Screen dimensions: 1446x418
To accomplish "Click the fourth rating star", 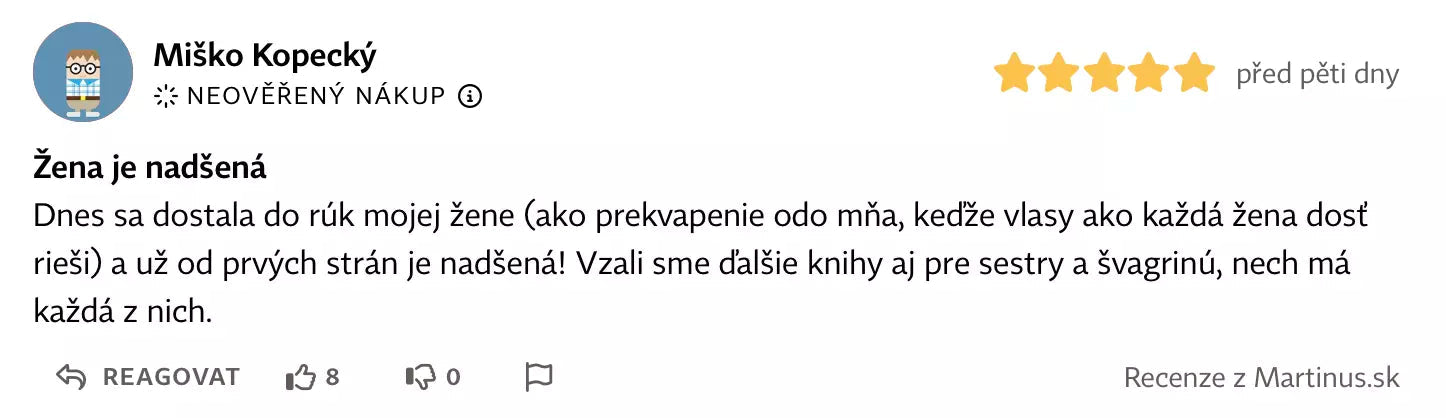I will tap(1149, 74).
